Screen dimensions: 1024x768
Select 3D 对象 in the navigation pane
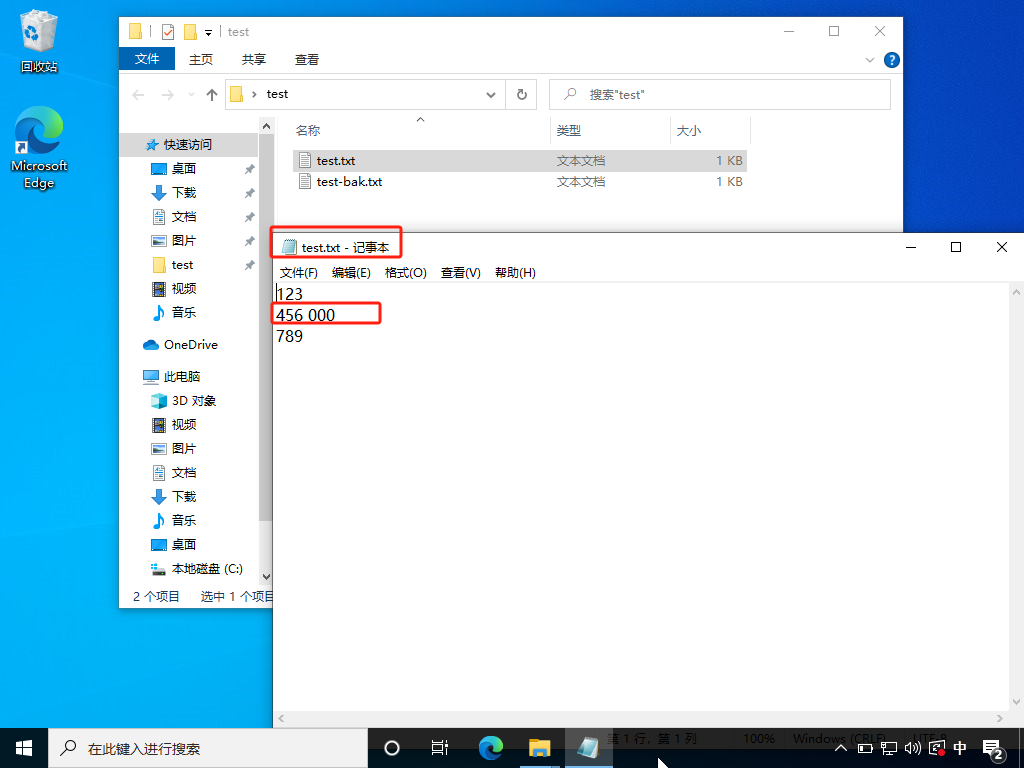pos(193,401)
